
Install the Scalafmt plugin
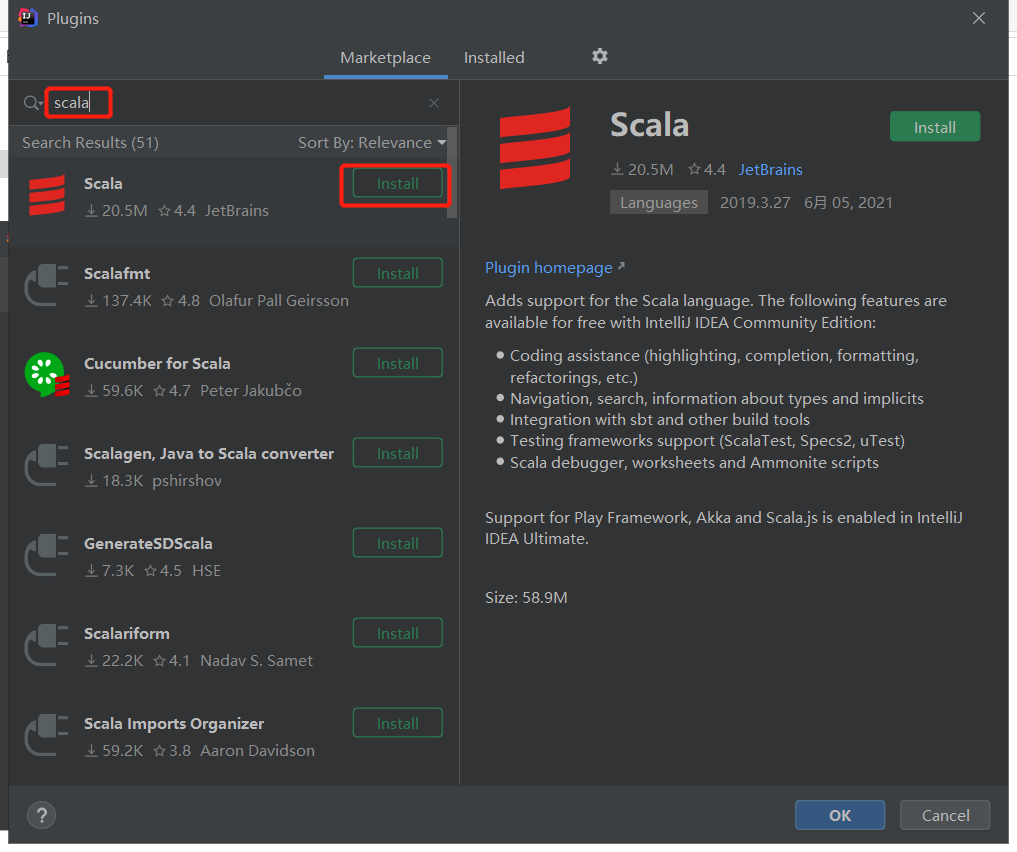(398, 274)
